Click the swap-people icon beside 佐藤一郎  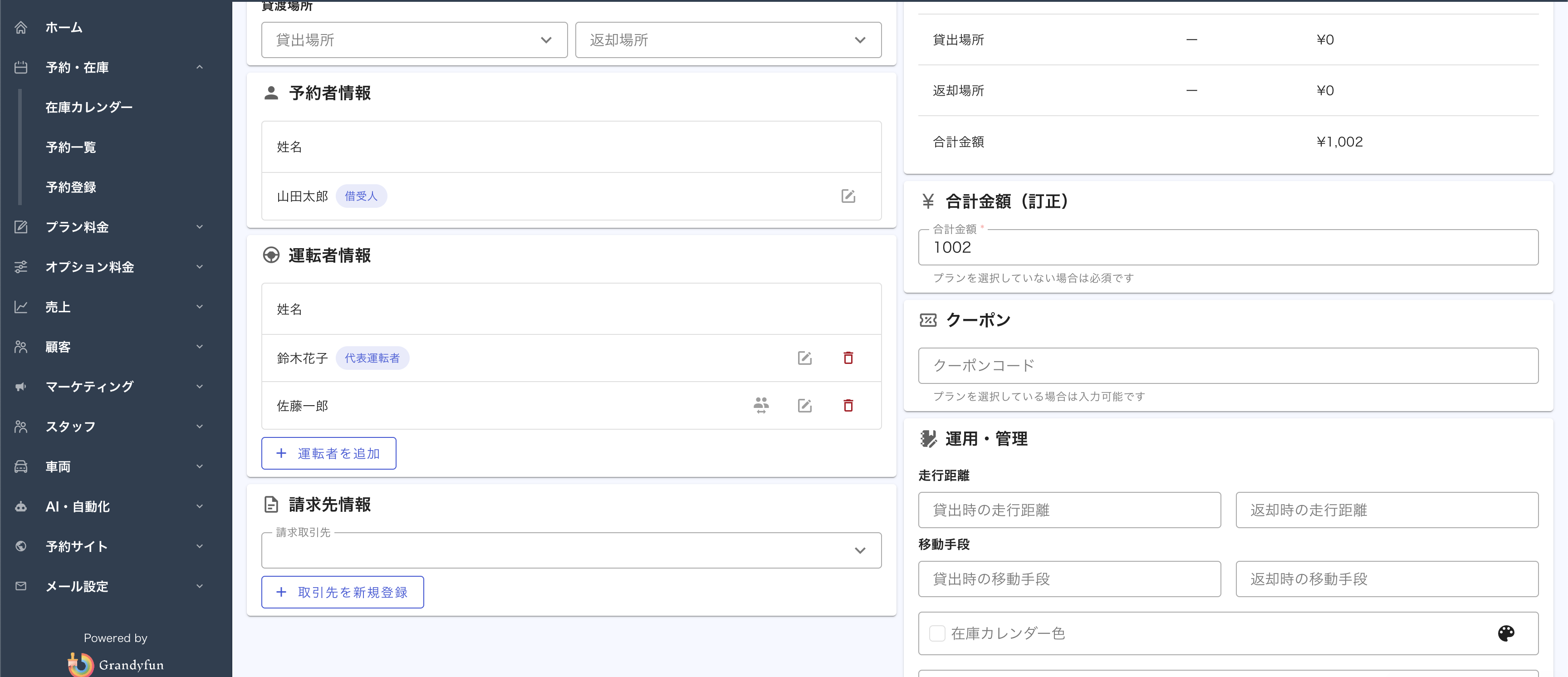pos(761,406)
